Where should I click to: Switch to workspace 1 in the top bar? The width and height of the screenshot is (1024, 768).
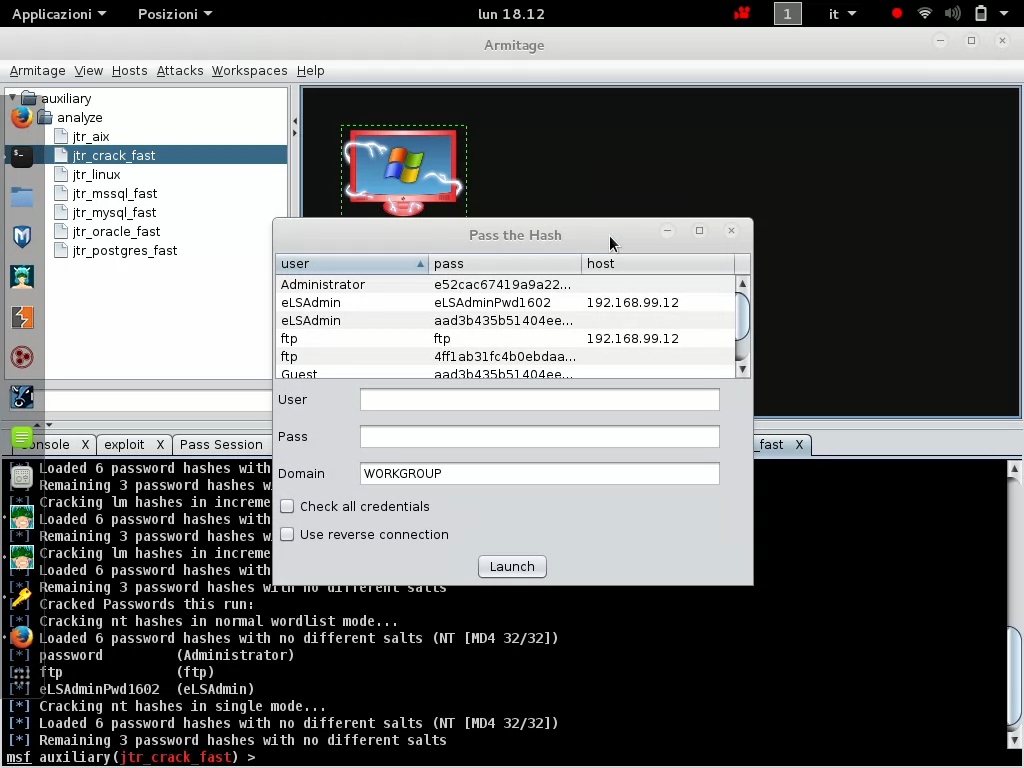(787, 14)
